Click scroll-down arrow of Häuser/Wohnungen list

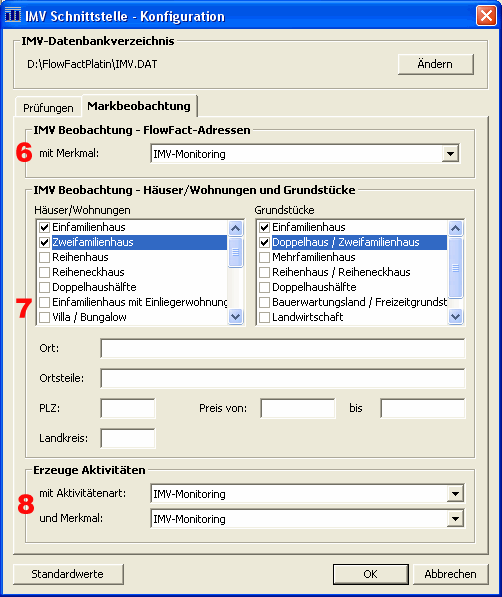pos(236,316)
